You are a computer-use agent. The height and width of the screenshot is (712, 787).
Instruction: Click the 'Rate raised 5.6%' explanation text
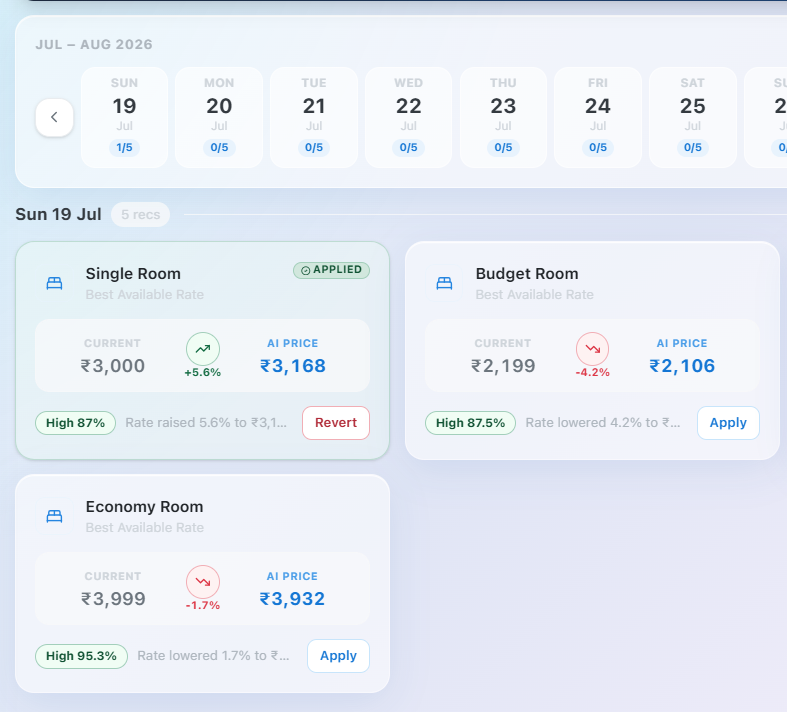(x=206, y=423)
